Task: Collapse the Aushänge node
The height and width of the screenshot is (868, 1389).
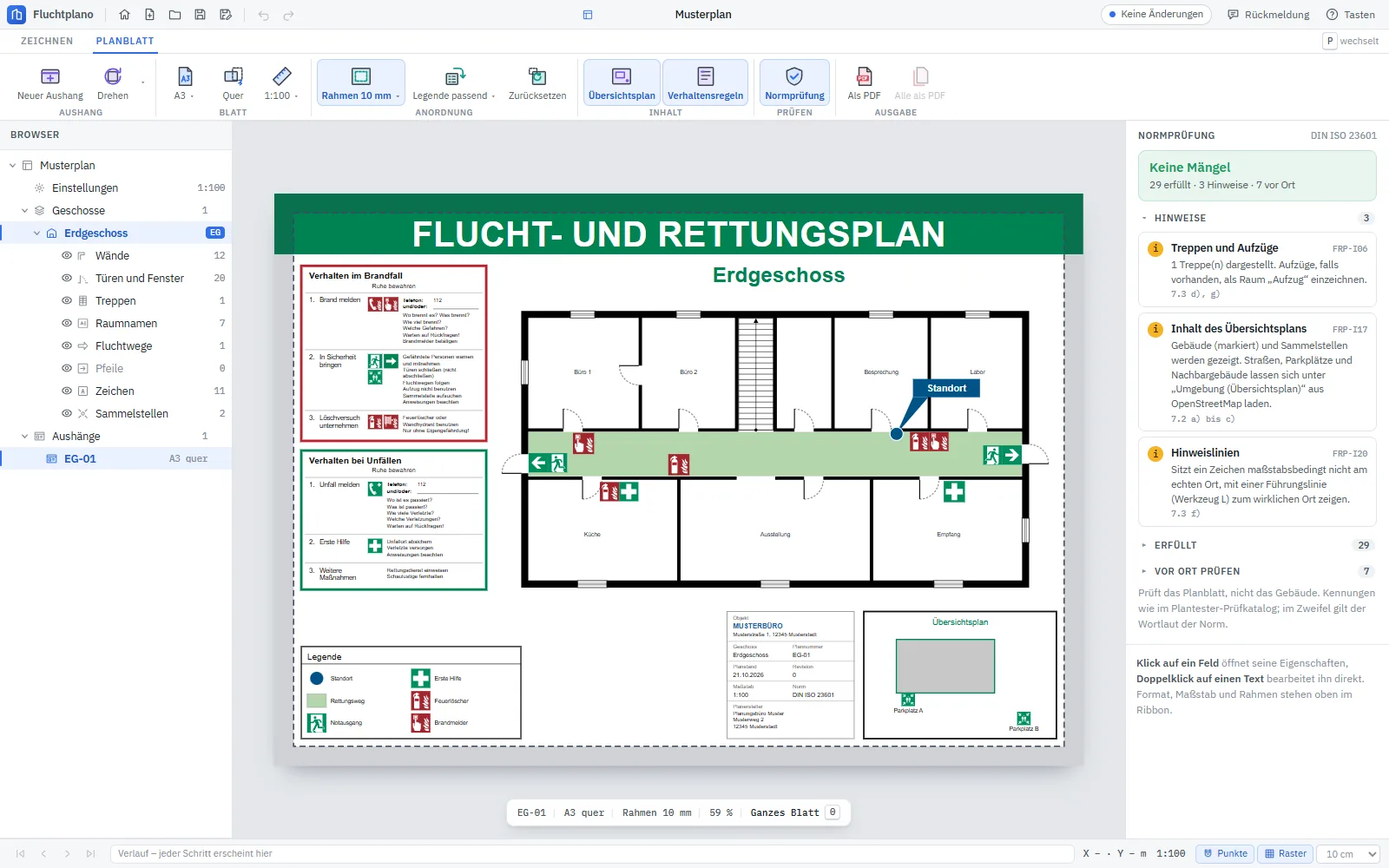Action: [x=24, y=437]
